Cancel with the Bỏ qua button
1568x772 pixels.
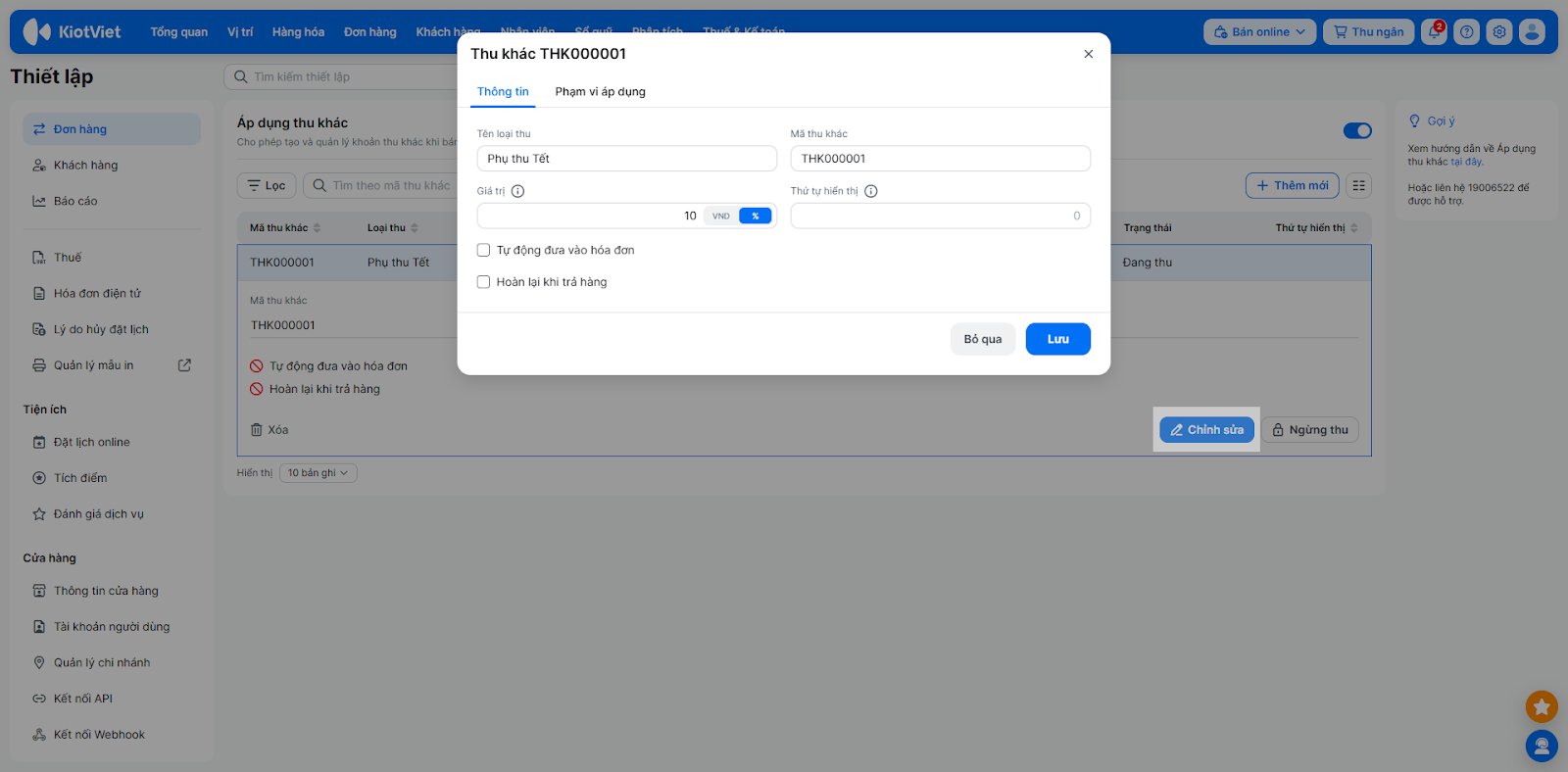[983, 339]
